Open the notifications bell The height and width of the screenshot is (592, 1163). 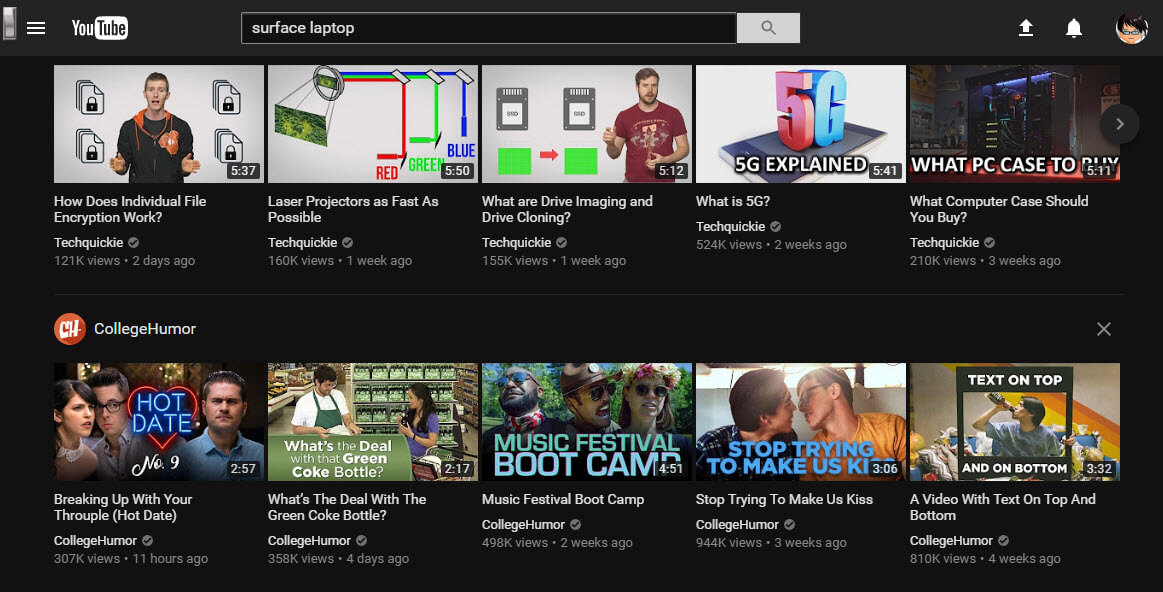coord(1073,28)
